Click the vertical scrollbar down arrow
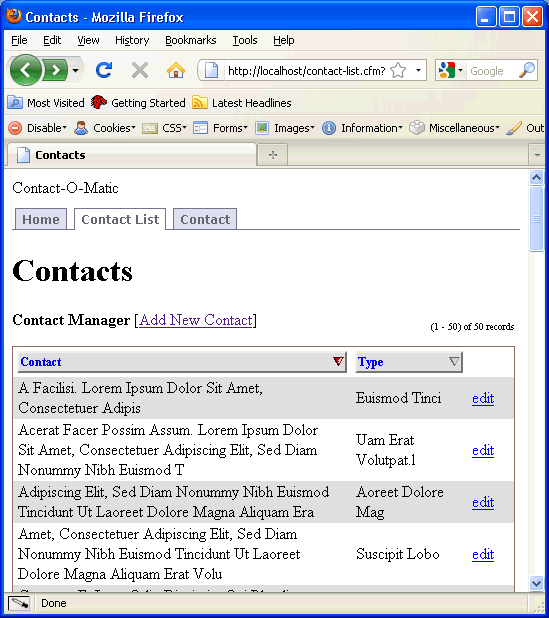The image size is (549, 618). tap(536, 583)
